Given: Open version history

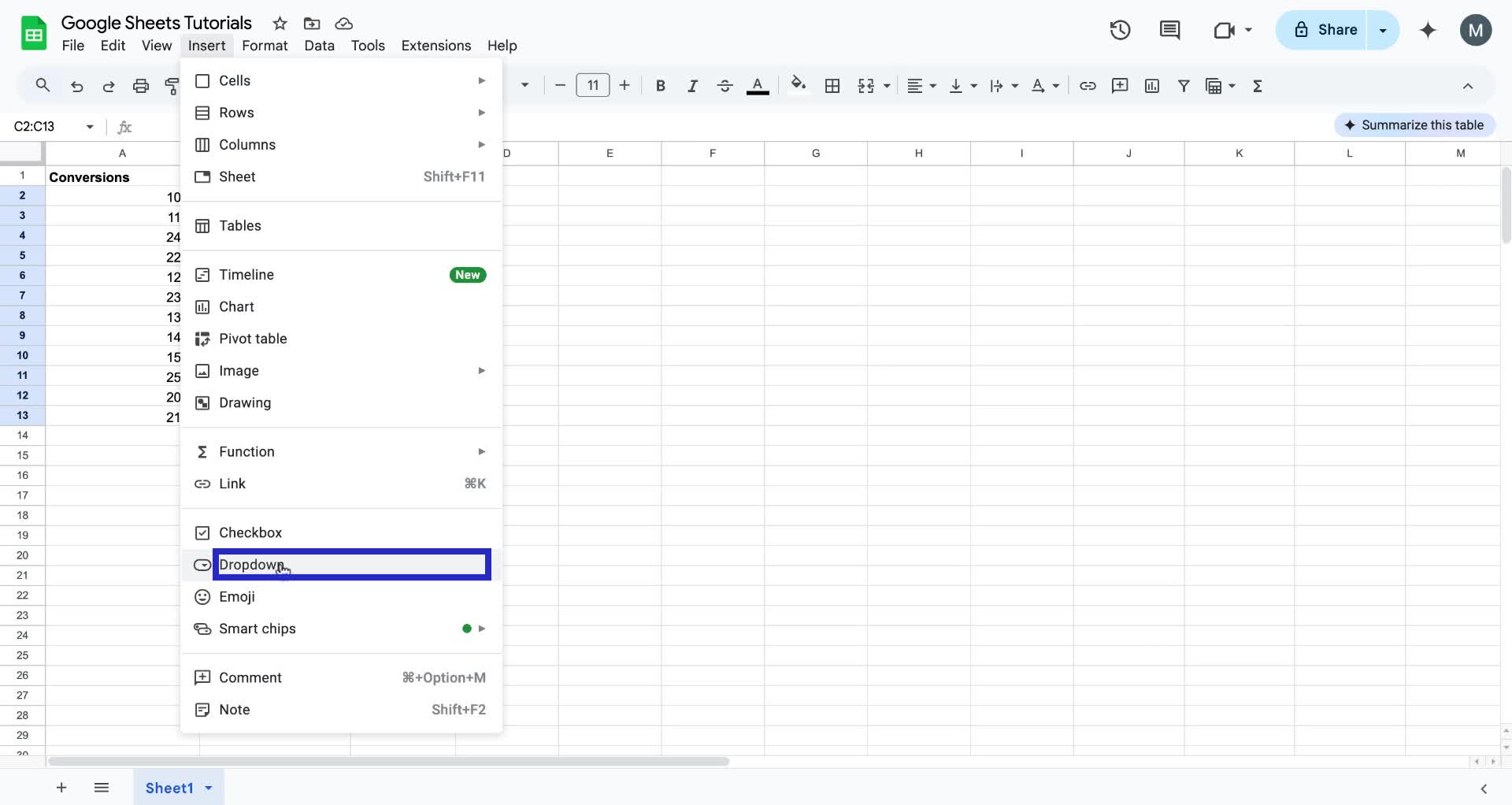Looking at the screenshot, I should pyautogui.click(x=1120, y=30).
